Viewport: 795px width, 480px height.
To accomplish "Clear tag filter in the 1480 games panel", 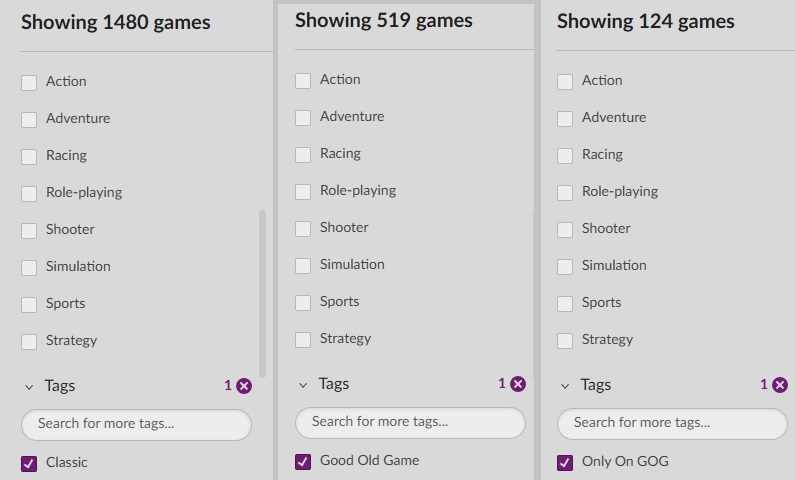I will (244, 386).
